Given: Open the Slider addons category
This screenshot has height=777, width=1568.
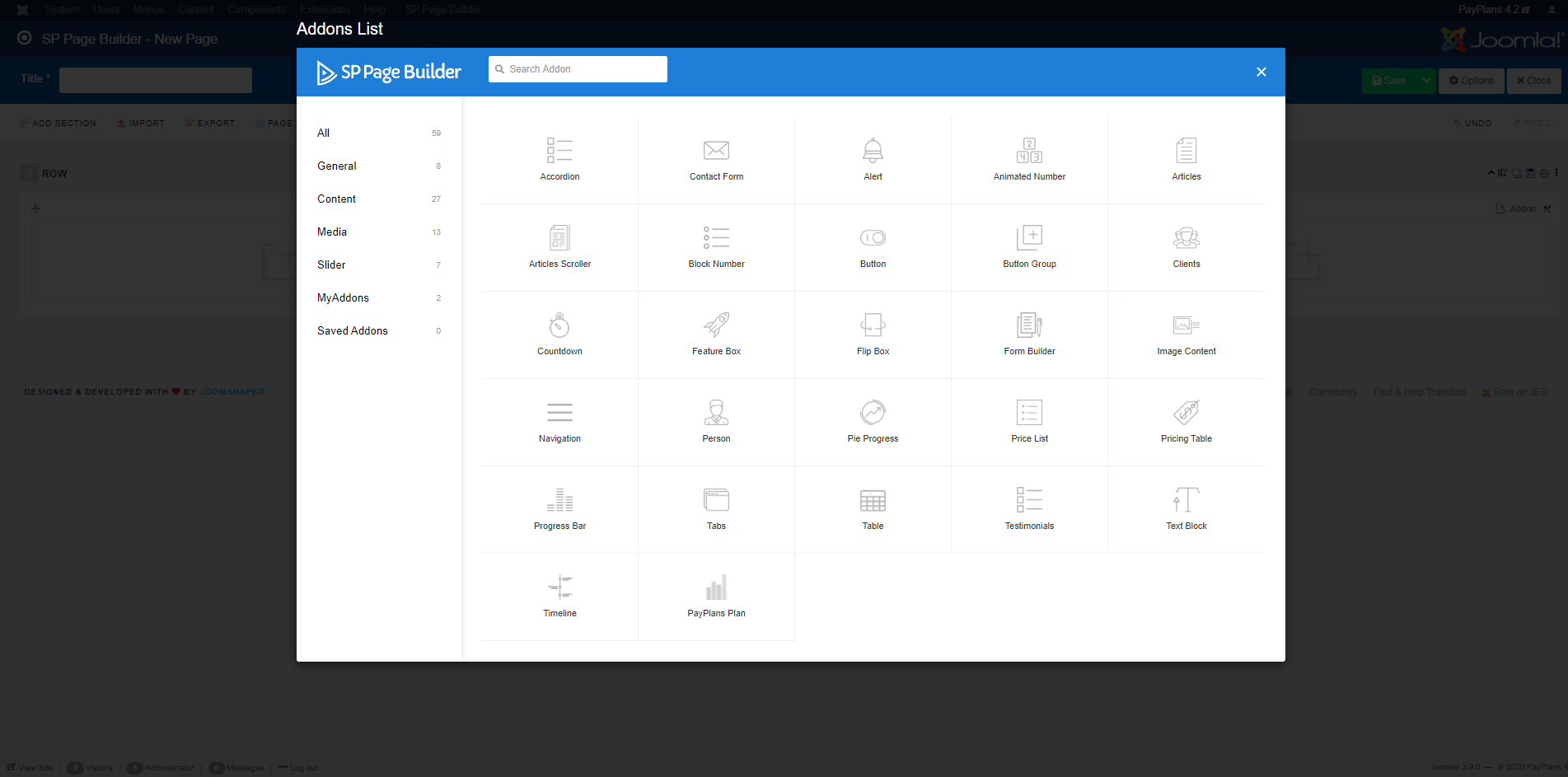Looking at the screenshot, I should [379, 264].
